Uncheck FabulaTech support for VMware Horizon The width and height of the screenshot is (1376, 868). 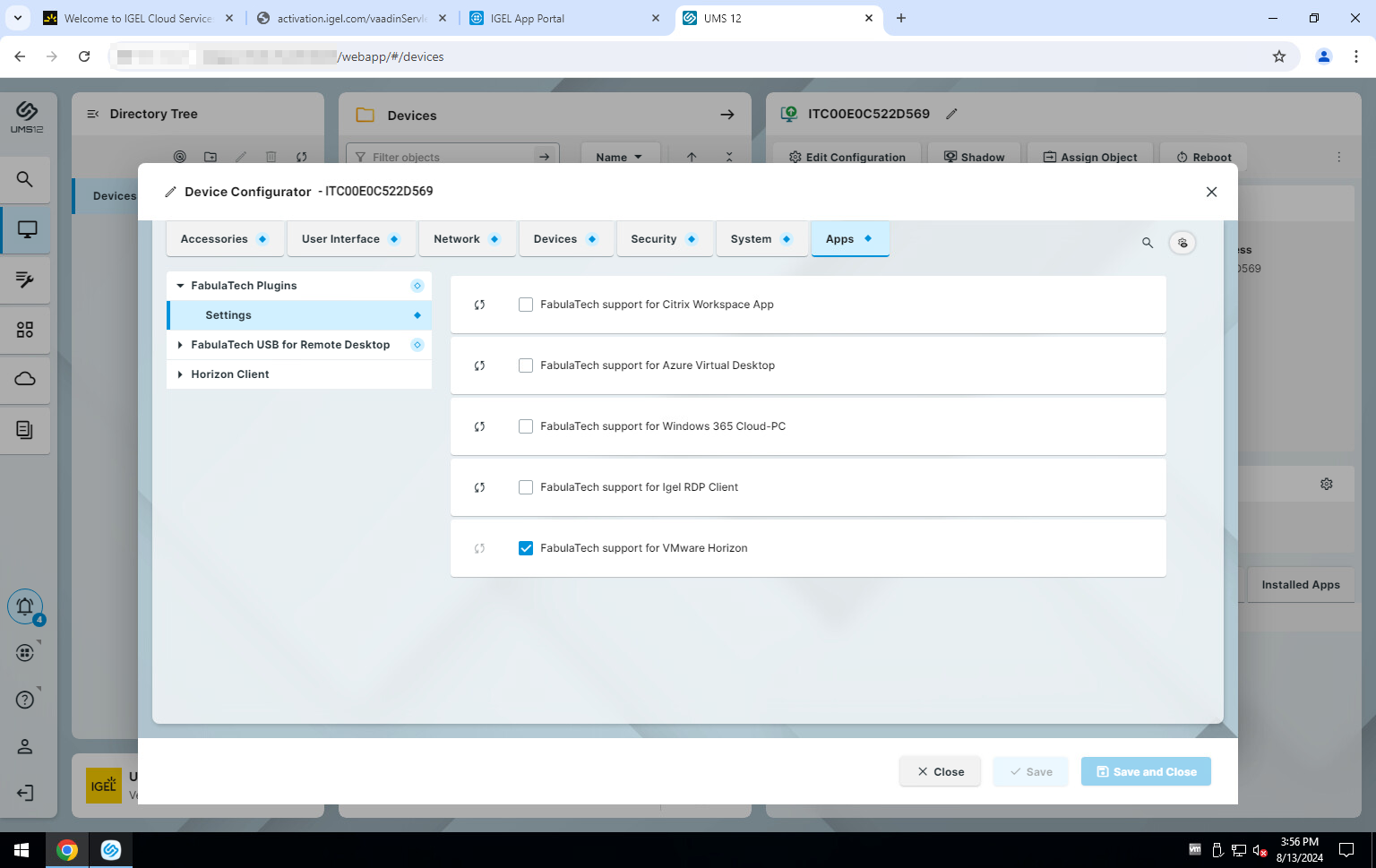(x=526, y=548)
